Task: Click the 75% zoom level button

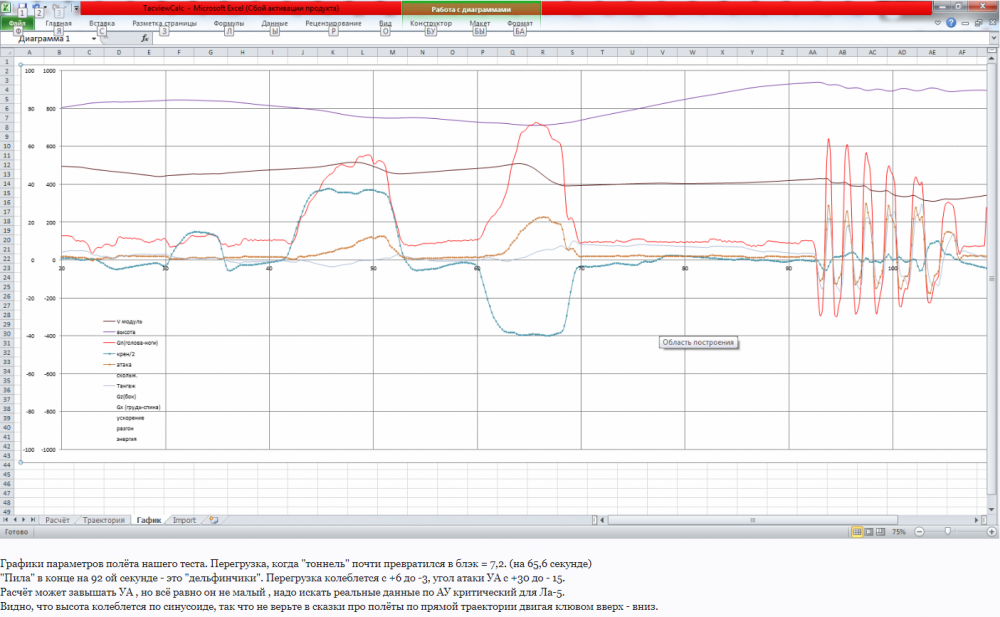Action: coord(899,532)
